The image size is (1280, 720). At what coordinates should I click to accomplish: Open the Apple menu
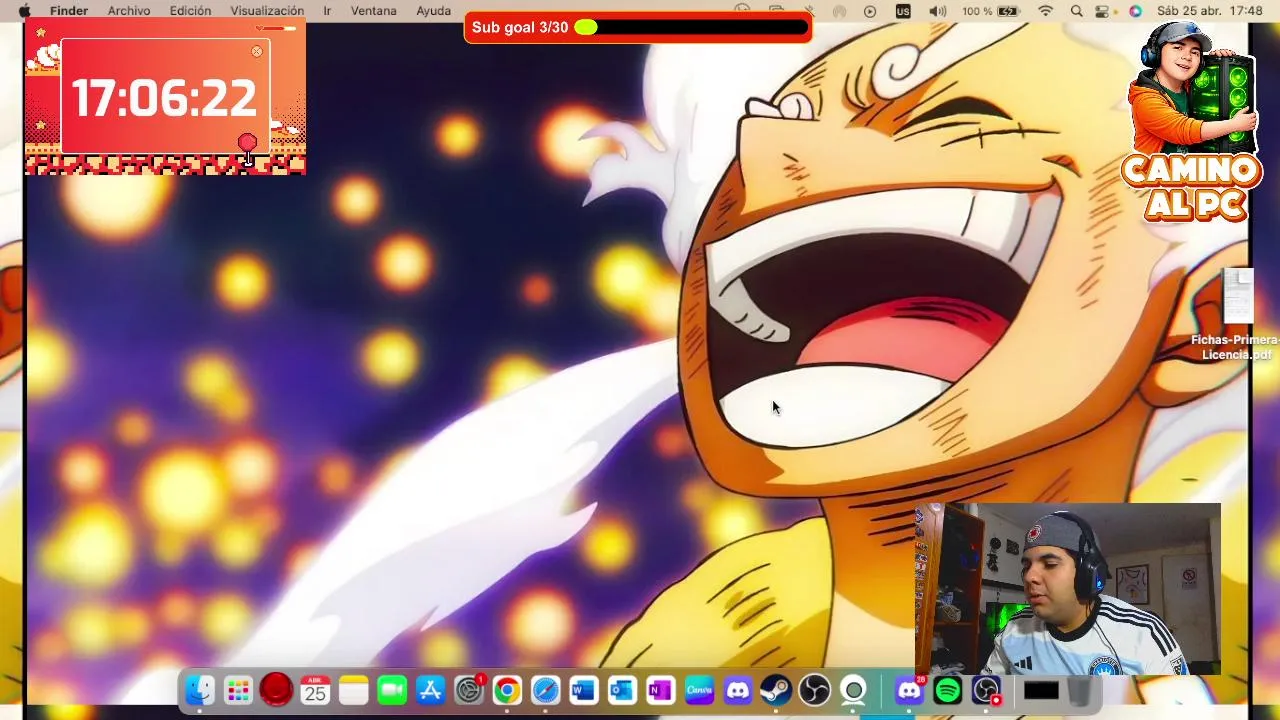point(25,11)
